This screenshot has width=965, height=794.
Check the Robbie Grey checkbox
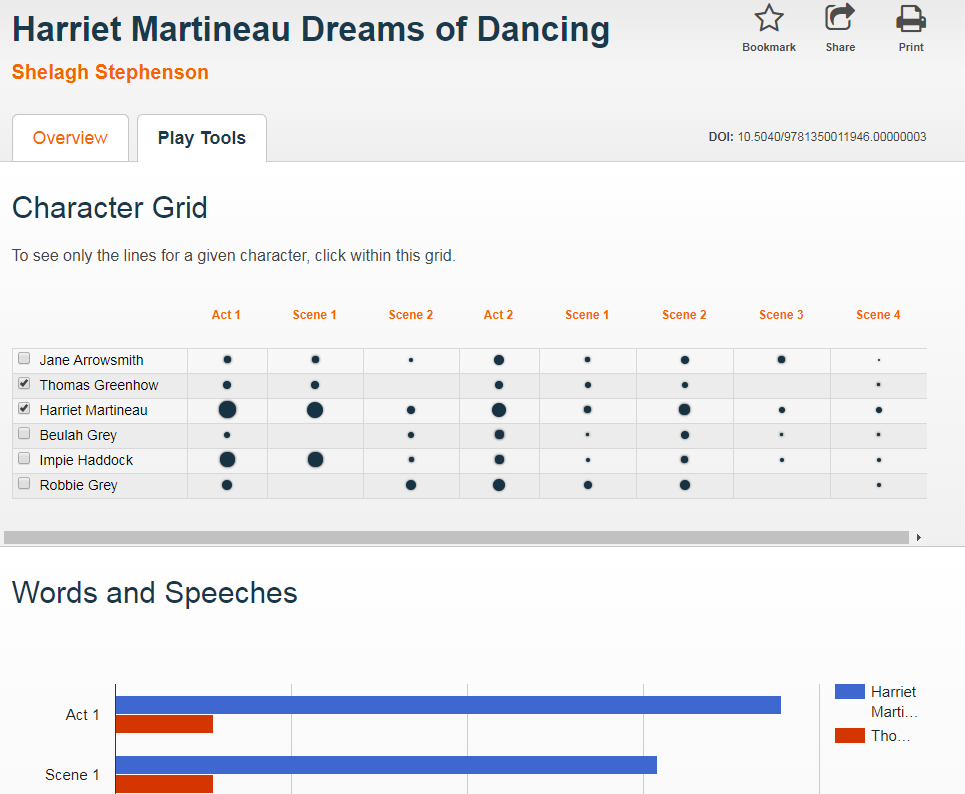tap(24, 484)
